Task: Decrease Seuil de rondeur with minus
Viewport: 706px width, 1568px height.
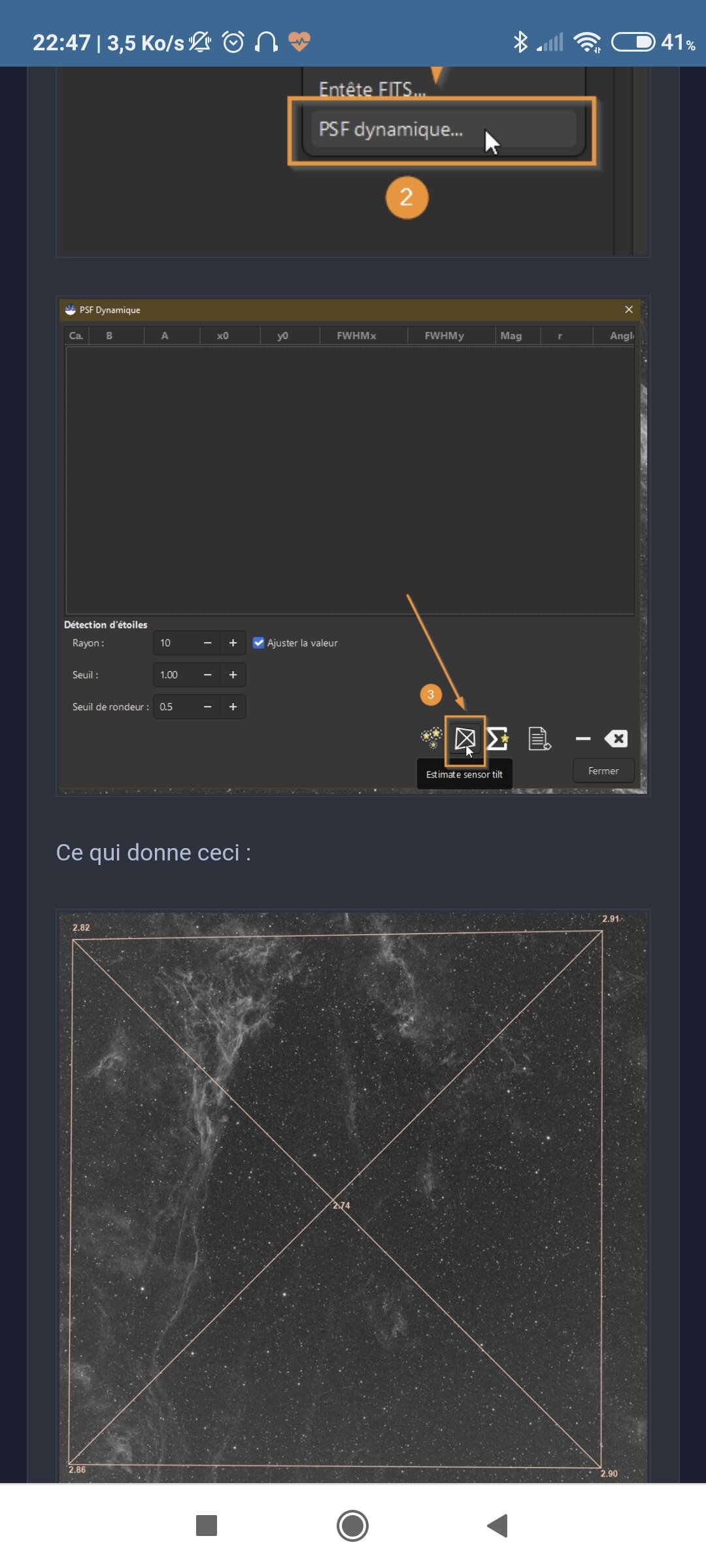Action: tap(207, 707)
